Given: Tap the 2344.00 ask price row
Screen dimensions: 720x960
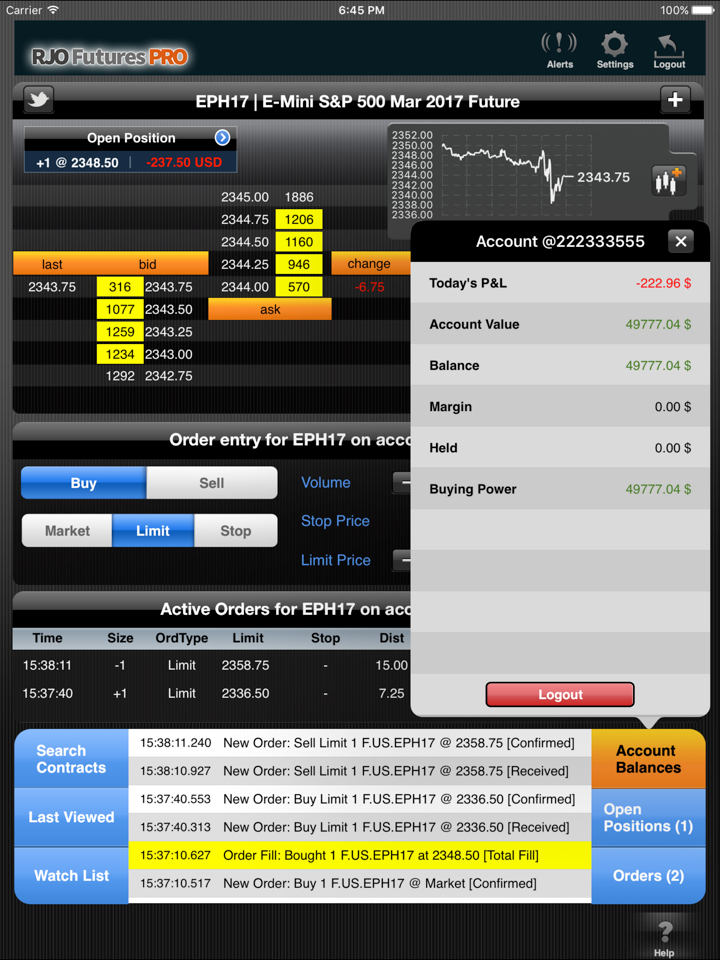Looking at the screenshot, I should click(x=245, y=287).
